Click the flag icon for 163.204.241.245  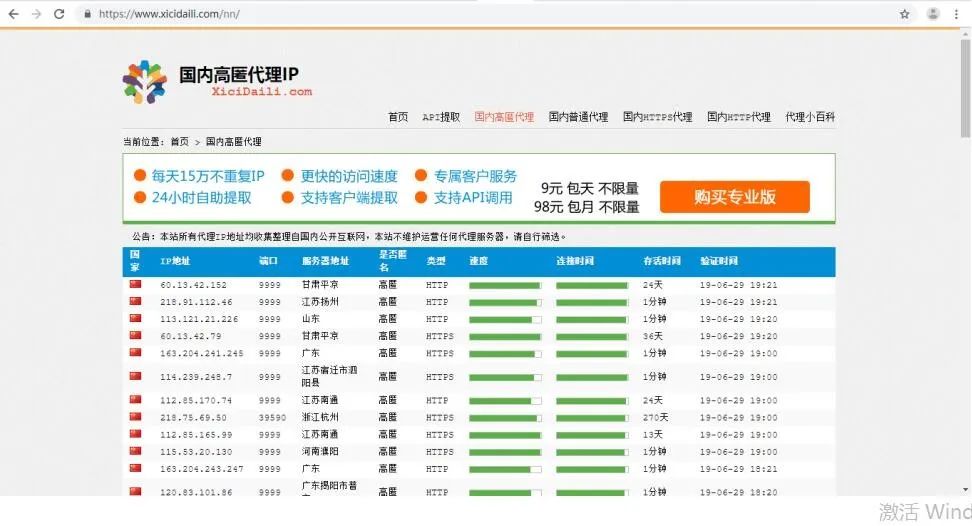click(x=135, y=353)
